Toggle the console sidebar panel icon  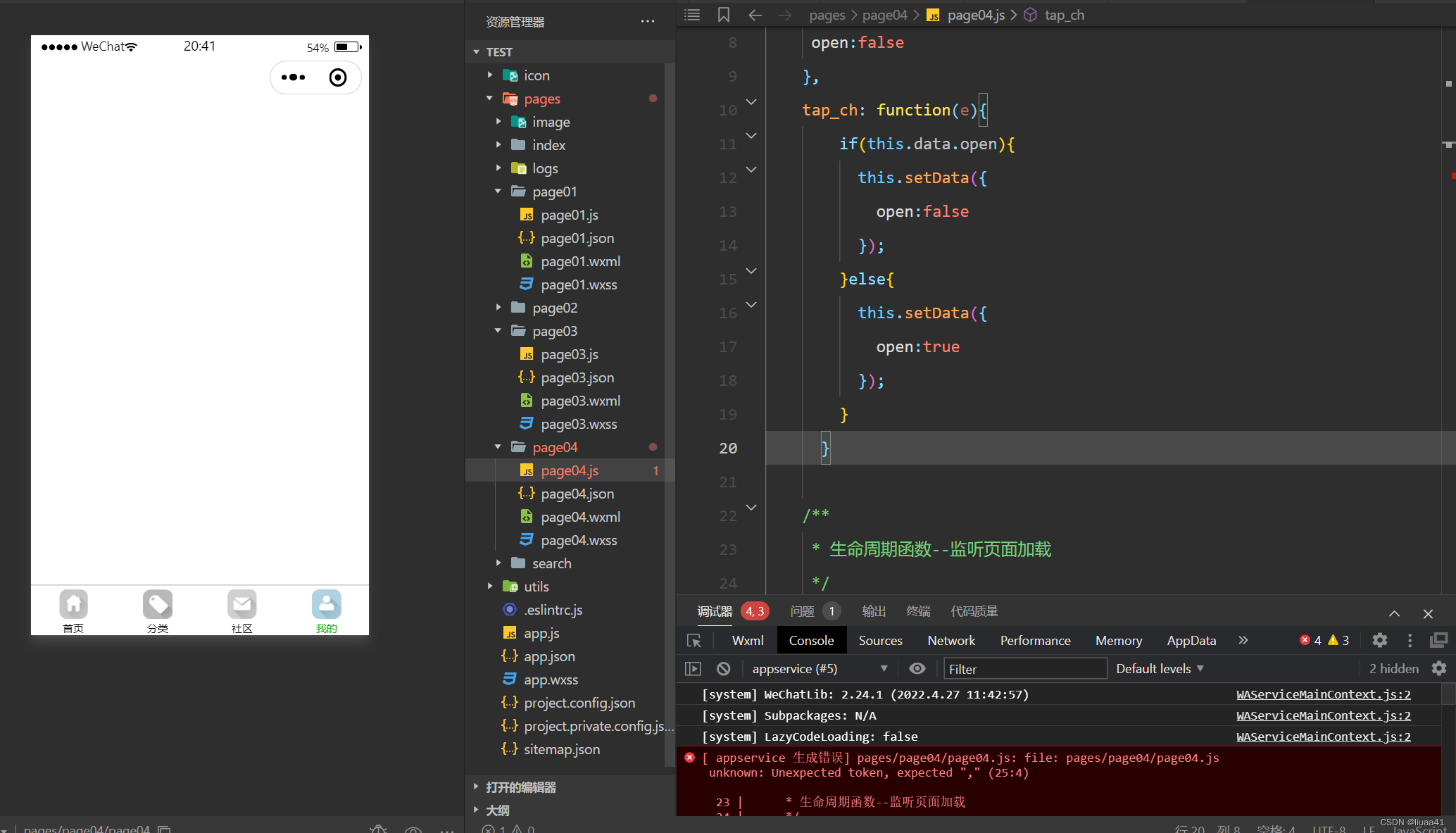[693, 669]
